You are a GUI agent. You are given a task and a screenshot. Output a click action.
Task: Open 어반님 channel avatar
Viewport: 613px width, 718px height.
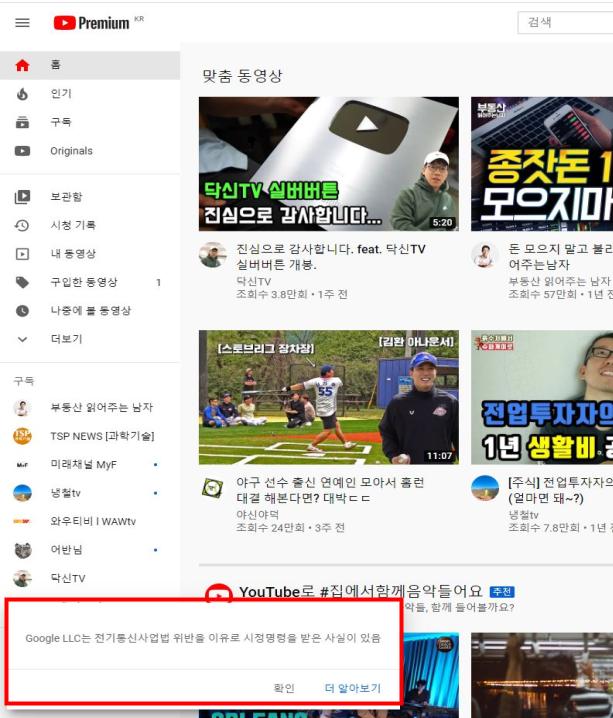22,550
